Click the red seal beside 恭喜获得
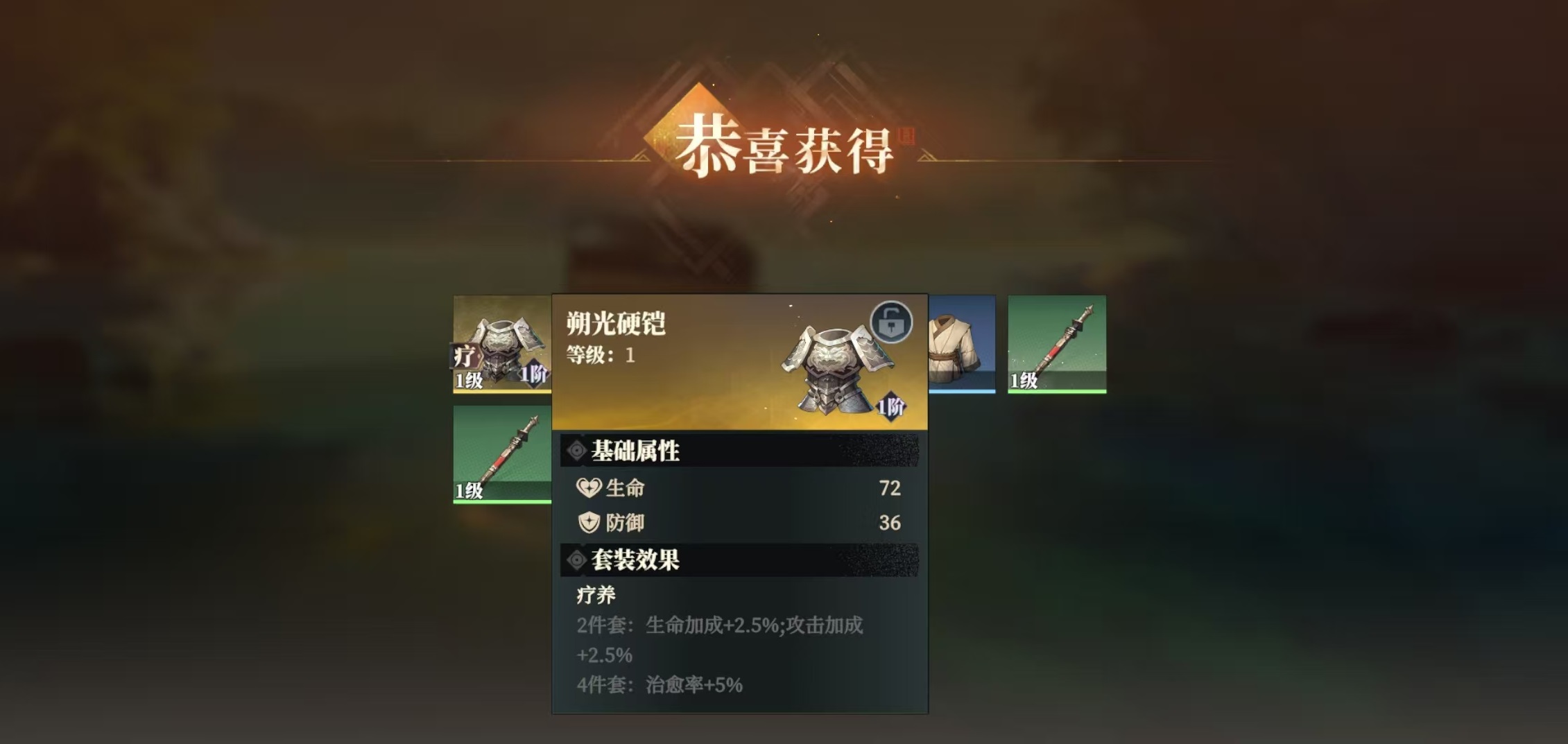 pyautogui.click(x=905, y=136)
